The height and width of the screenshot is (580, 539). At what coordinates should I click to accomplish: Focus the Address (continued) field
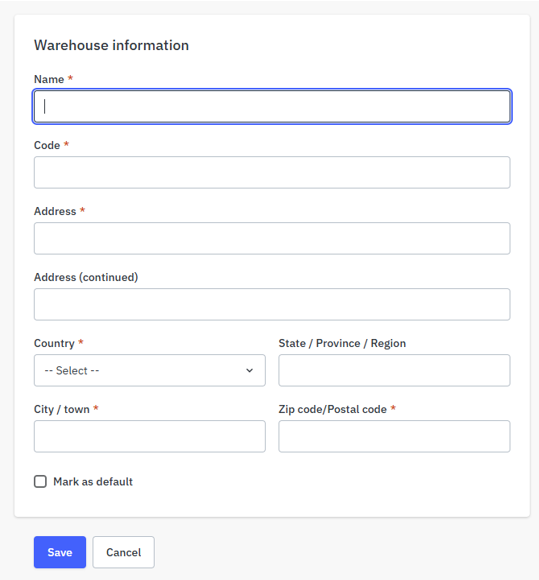pos(272,304)
